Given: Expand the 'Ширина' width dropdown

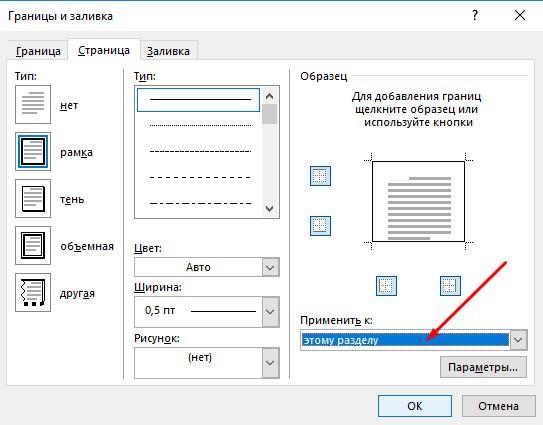Looking at the screenshot, I should coord(270,311).
